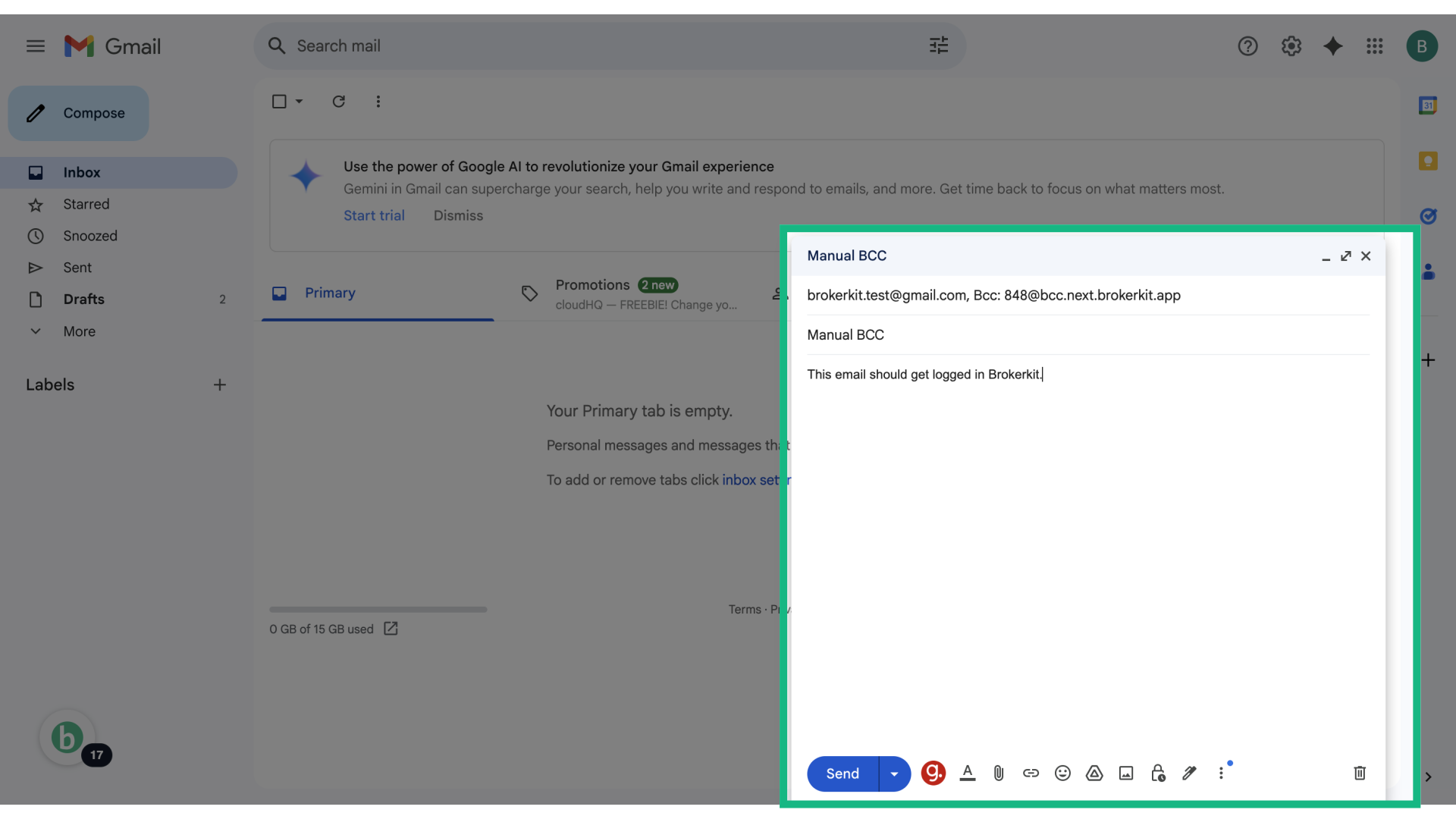Screen dimensions: 1456x819
Task: Click the recipients field in compose
Action: coord(1088,295)
